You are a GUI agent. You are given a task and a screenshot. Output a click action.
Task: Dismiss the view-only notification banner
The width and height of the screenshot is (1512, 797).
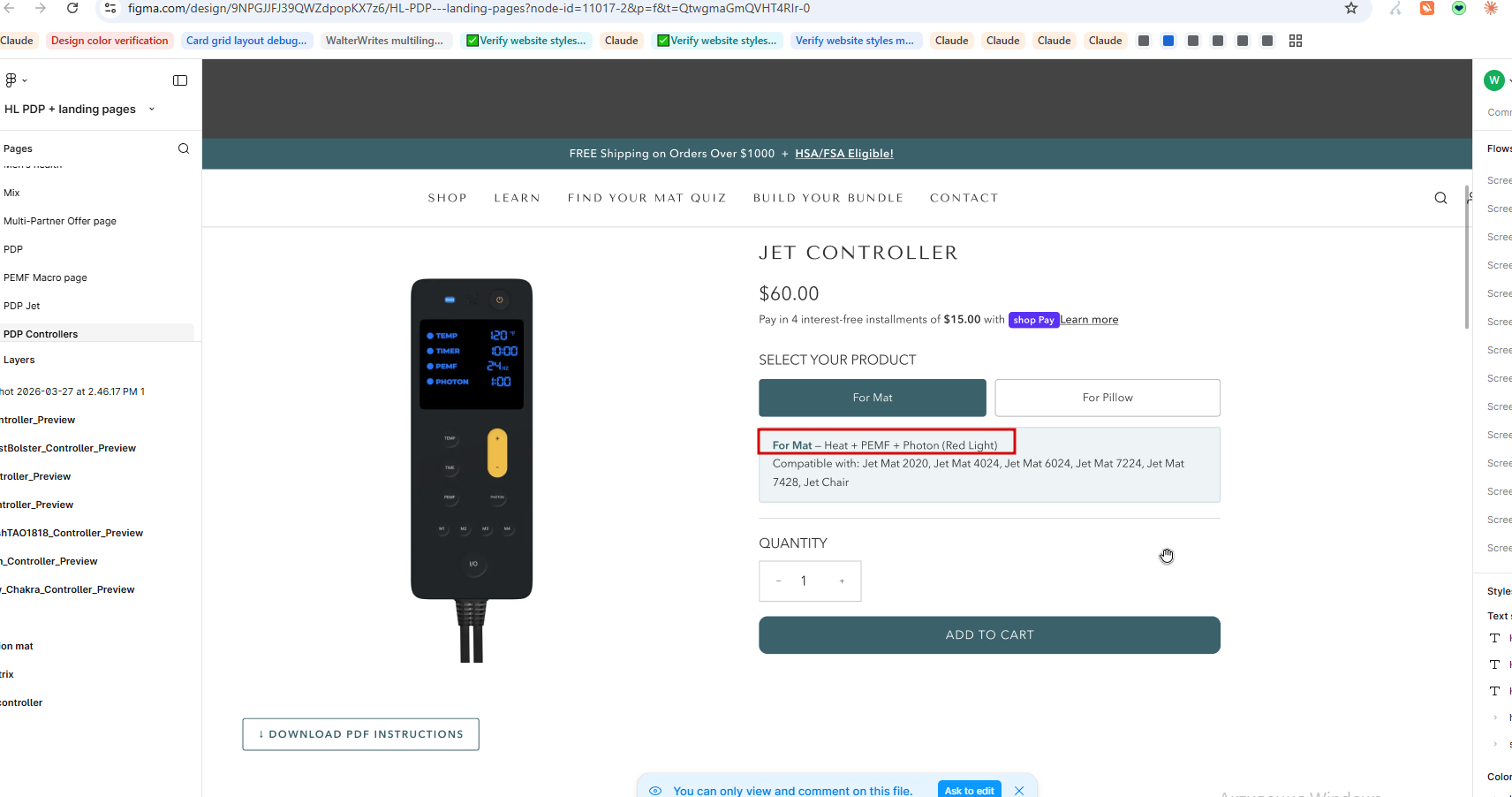pyautogui.click(x=1019, y=791)
